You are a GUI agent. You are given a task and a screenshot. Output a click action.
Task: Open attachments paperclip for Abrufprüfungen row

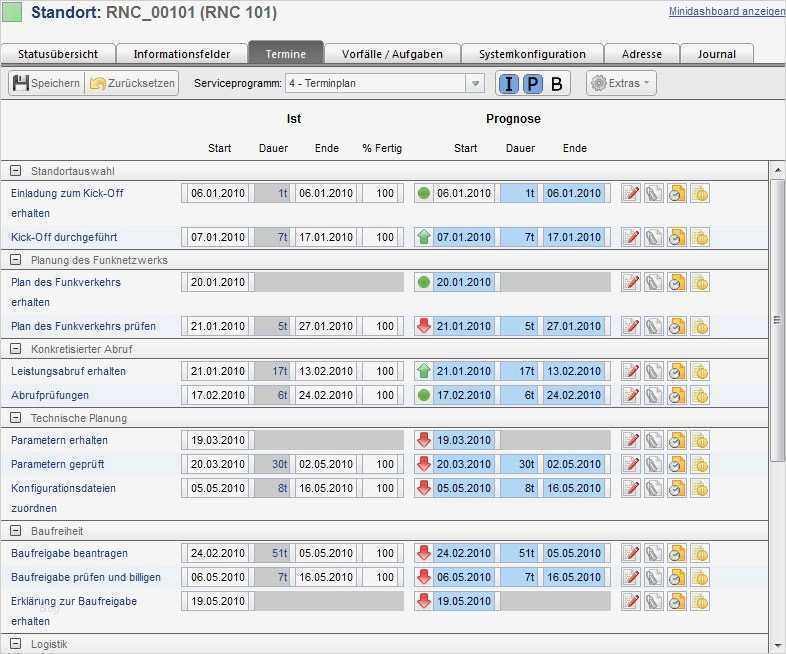pos(653,395)
